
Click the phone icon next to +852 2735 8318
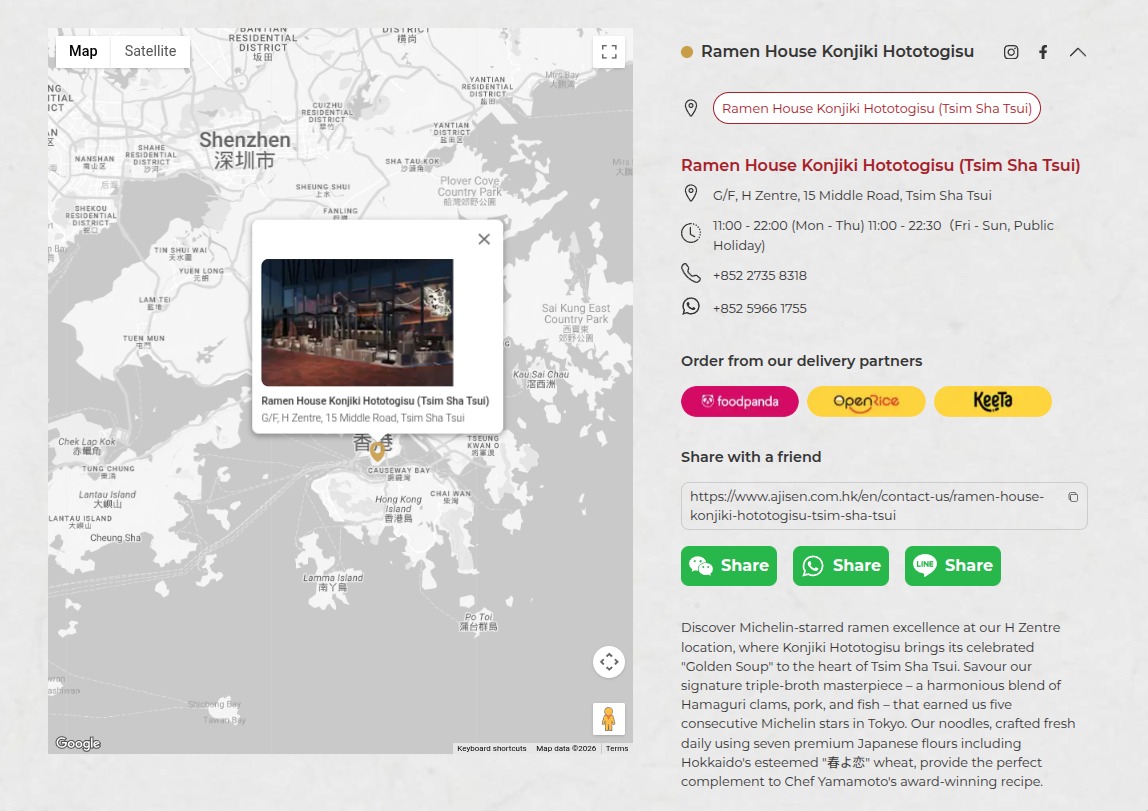click(x=691, y=274)
